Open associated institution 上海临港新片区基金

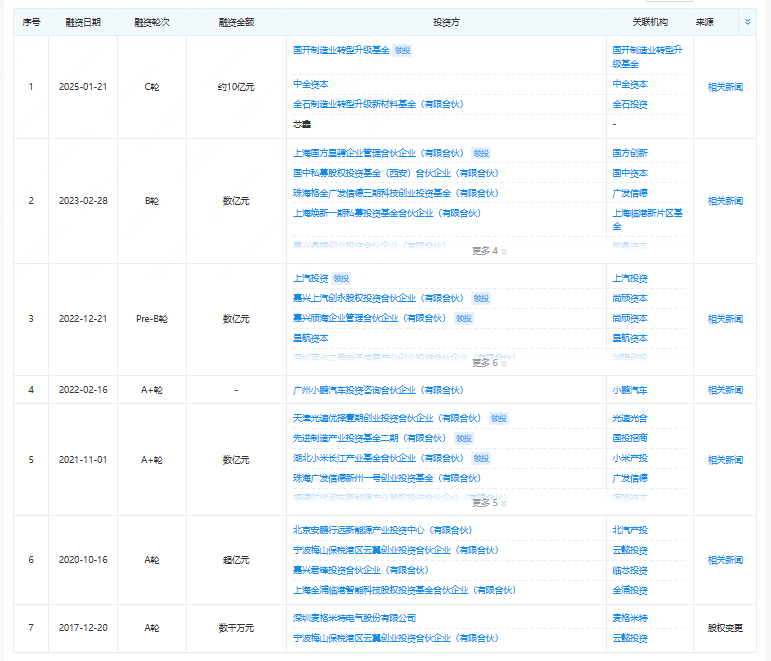[x=648, y=219]
